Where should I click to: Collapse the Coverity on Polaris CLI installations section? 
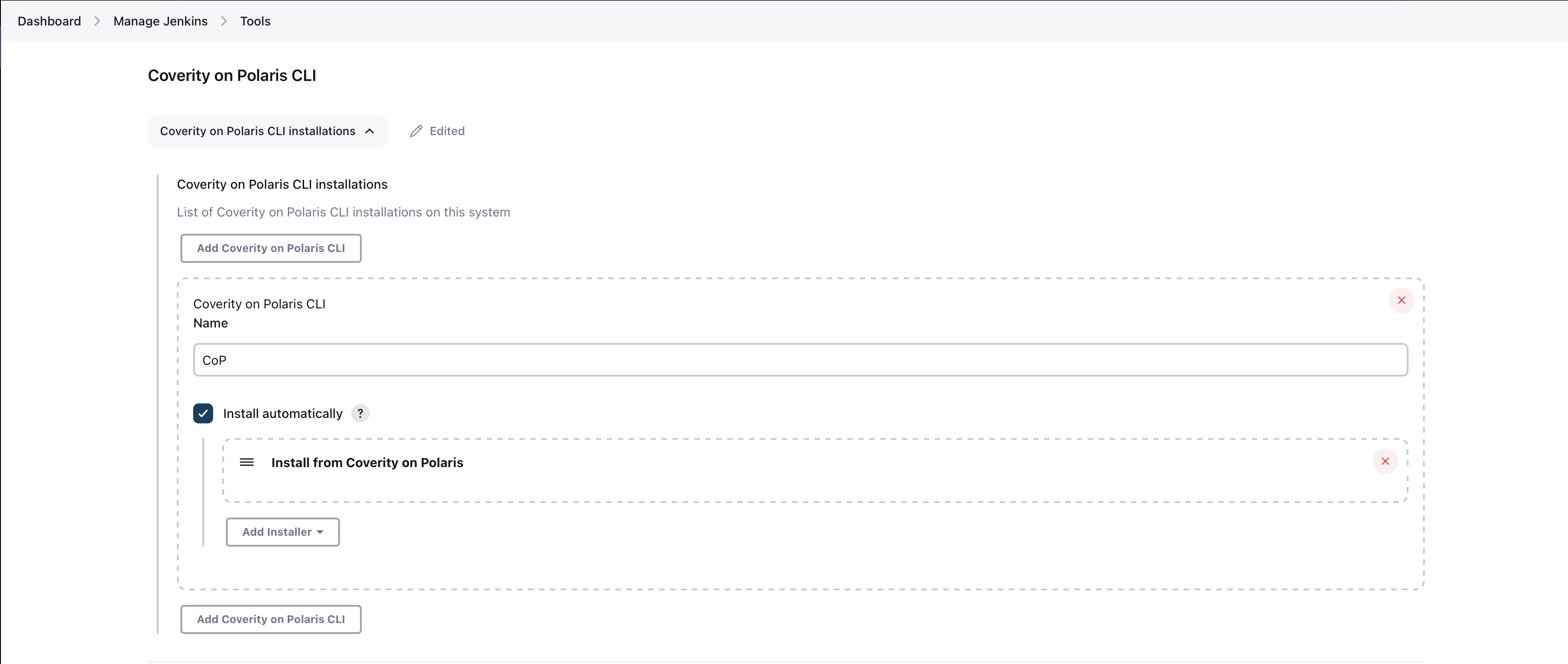[265, 131]
